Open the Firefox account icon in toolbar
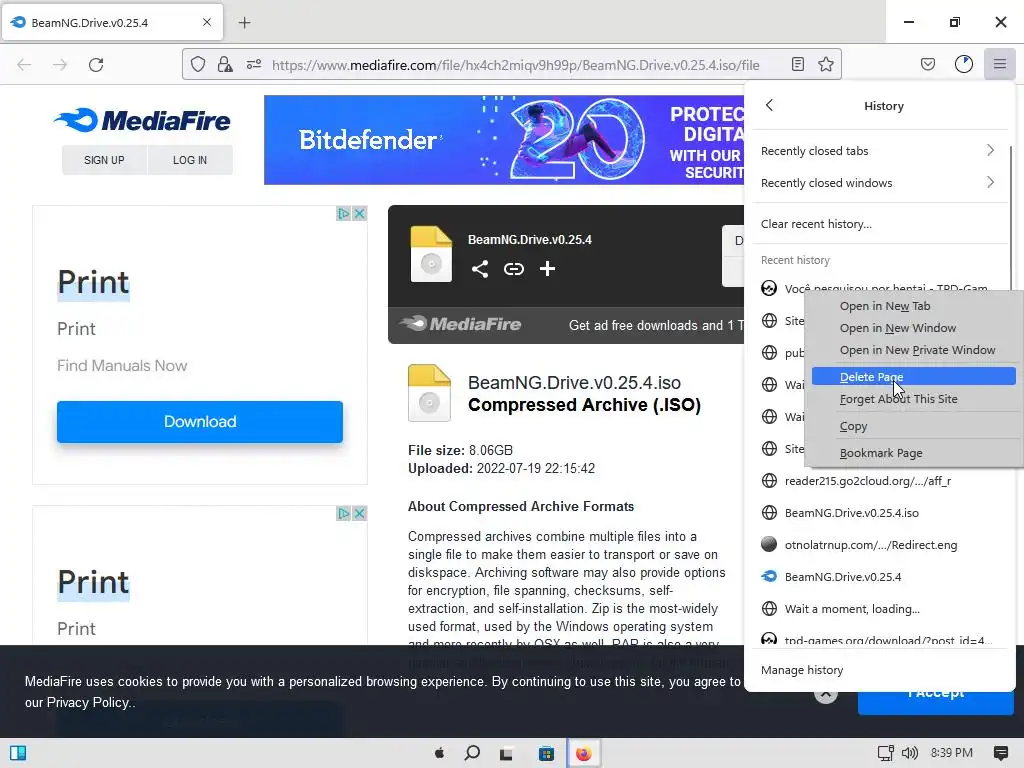 coord(964,64)
